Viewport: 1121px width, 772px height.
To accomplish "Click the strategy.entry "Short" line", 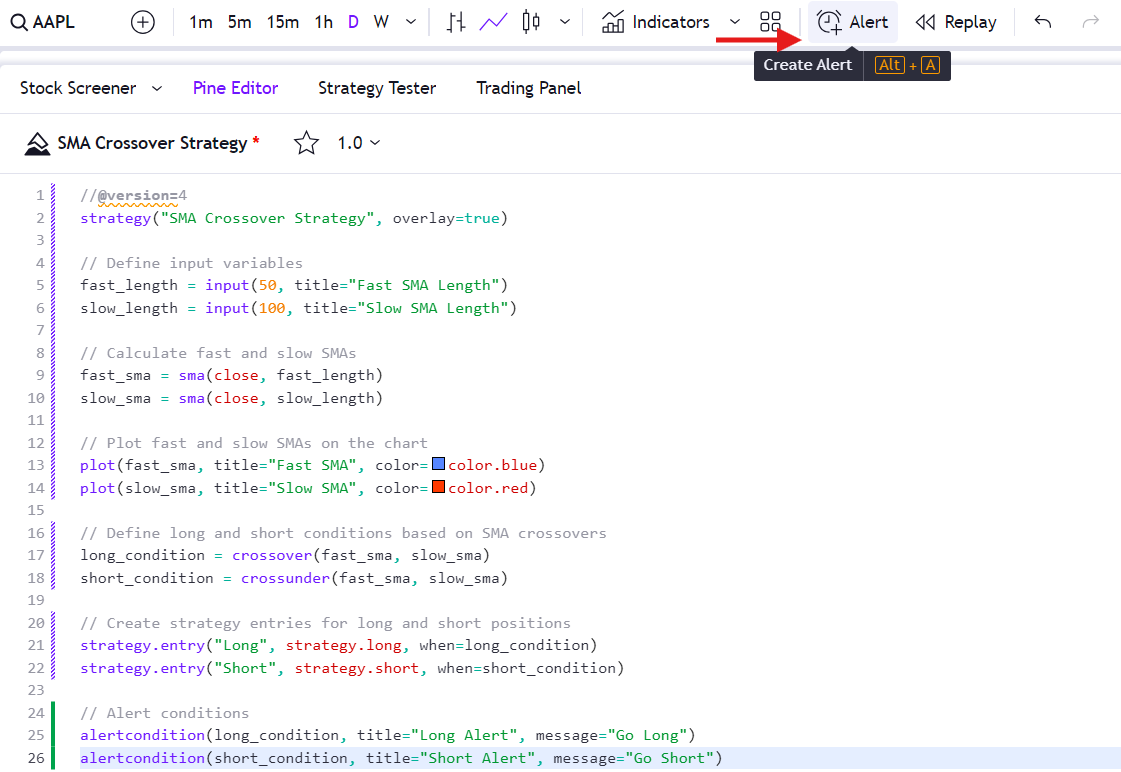I will [x=352, y=668].
